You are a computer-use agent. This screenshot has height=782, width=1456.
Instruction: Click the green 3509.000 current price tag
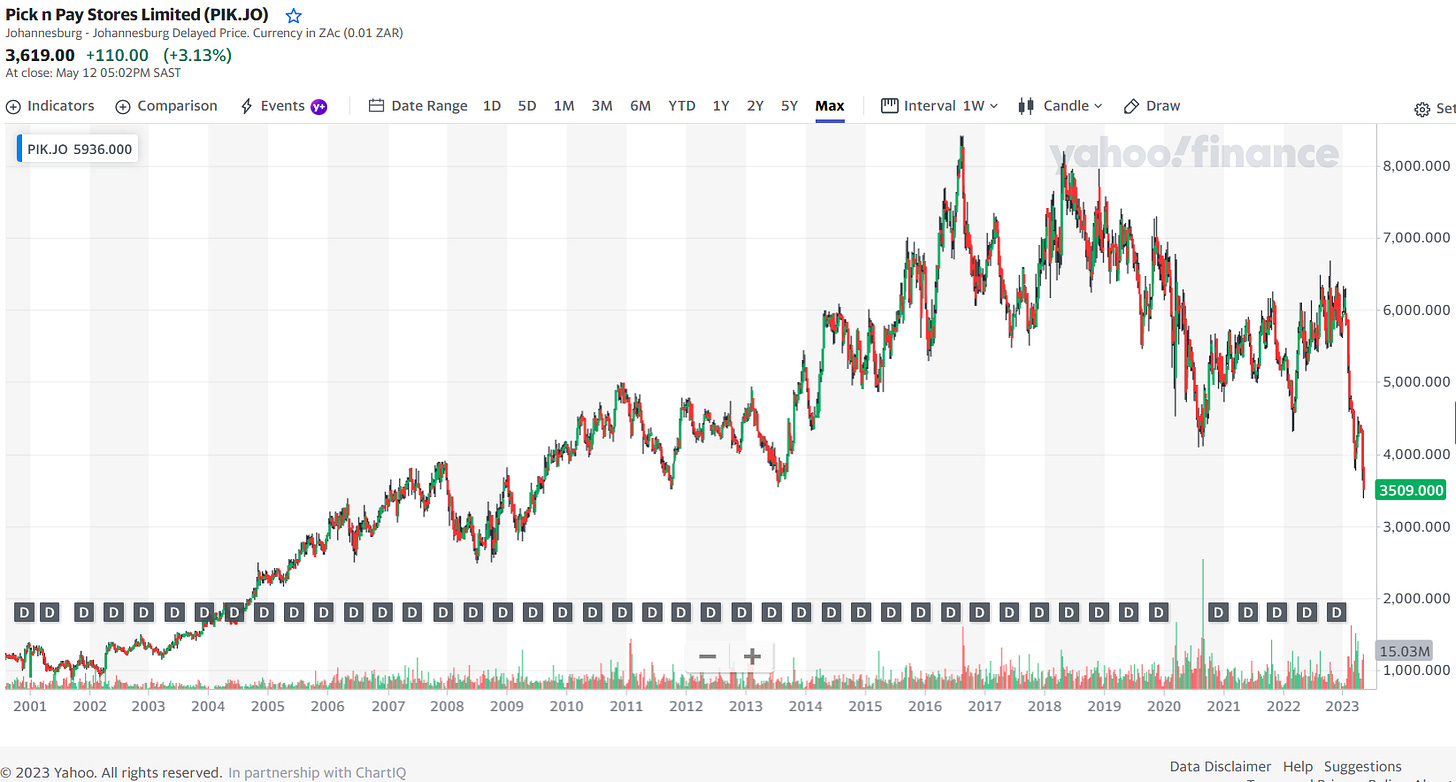click(1411, 490)
